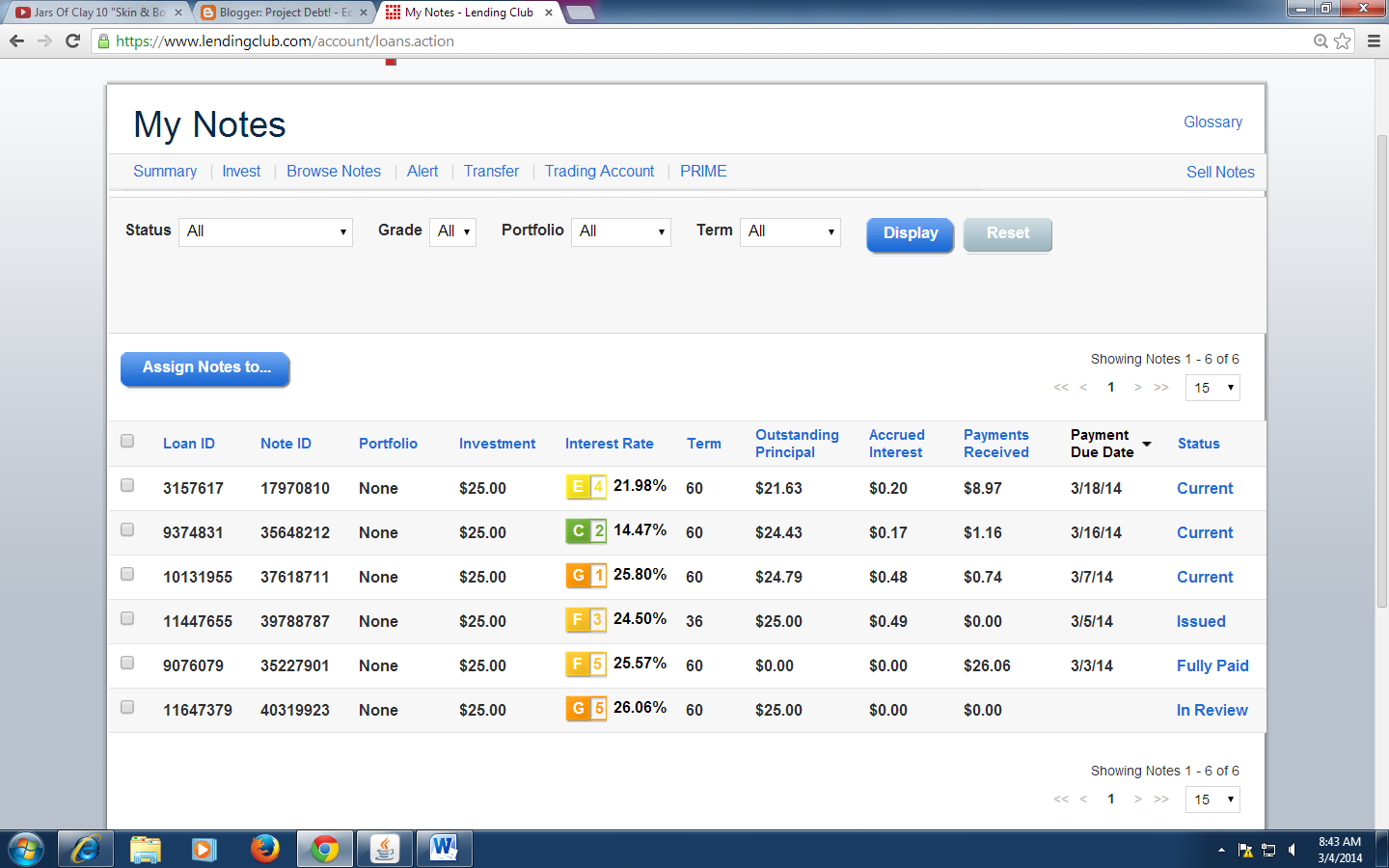Expand the Term filter dropdown
1389x868 pixels.
tap(790, 231)
